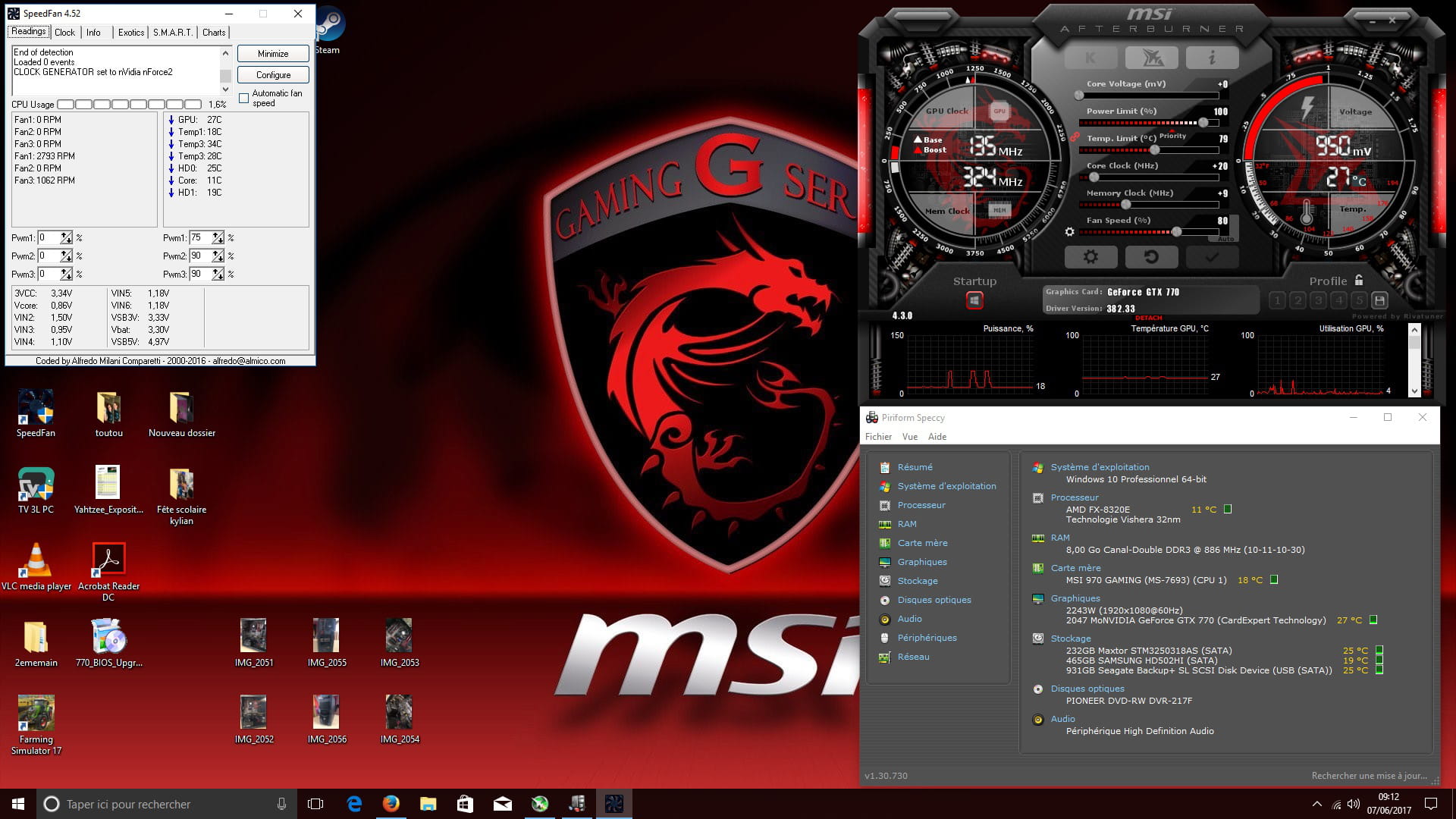
Task: Open the Windows Start menu
Action: coord(18,804)
